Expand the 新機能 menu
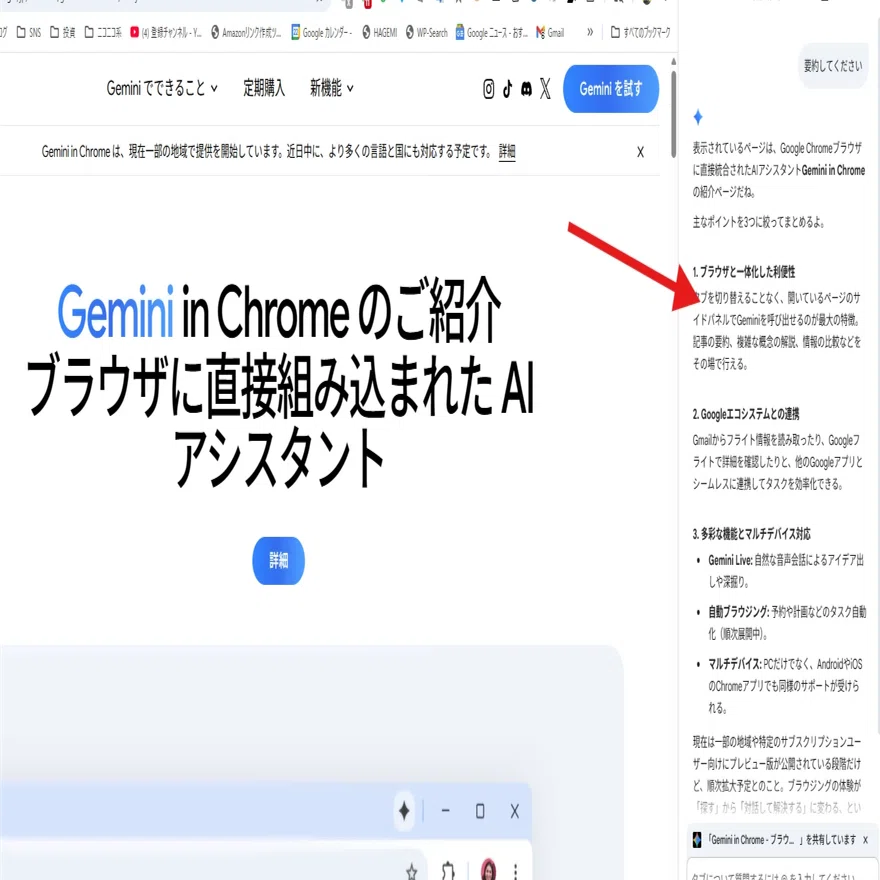Image resolution: width=880 pixels, height=880 pixels. click(x=332, y=88)
